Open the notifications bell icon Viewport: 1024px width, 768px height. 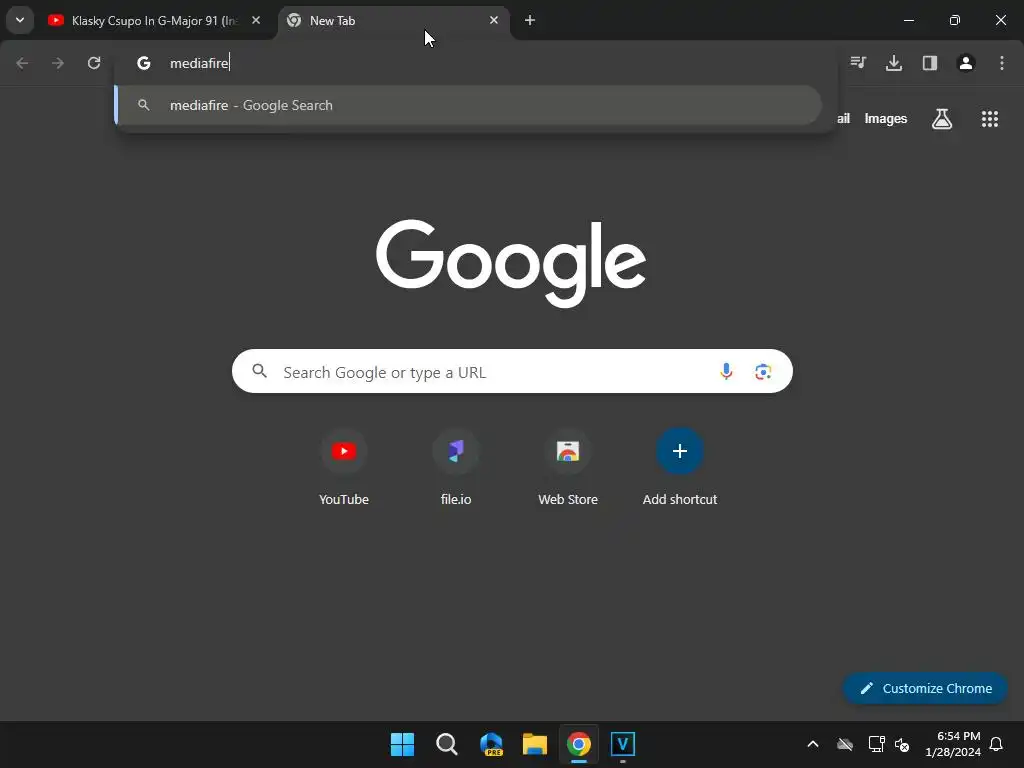tap(997, 744)
